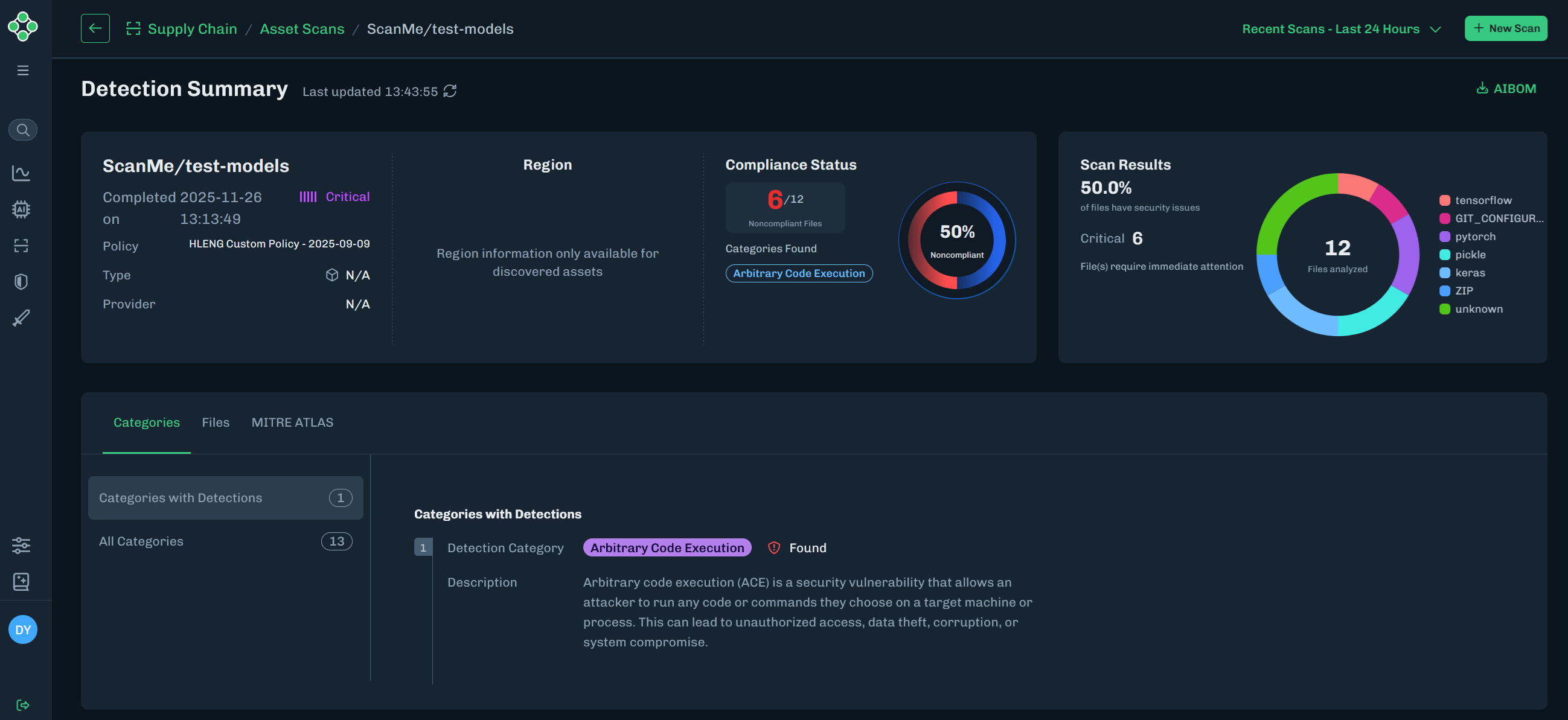Open the shield sidebar icon
The image size is (1568, 720).
(21, 282)
